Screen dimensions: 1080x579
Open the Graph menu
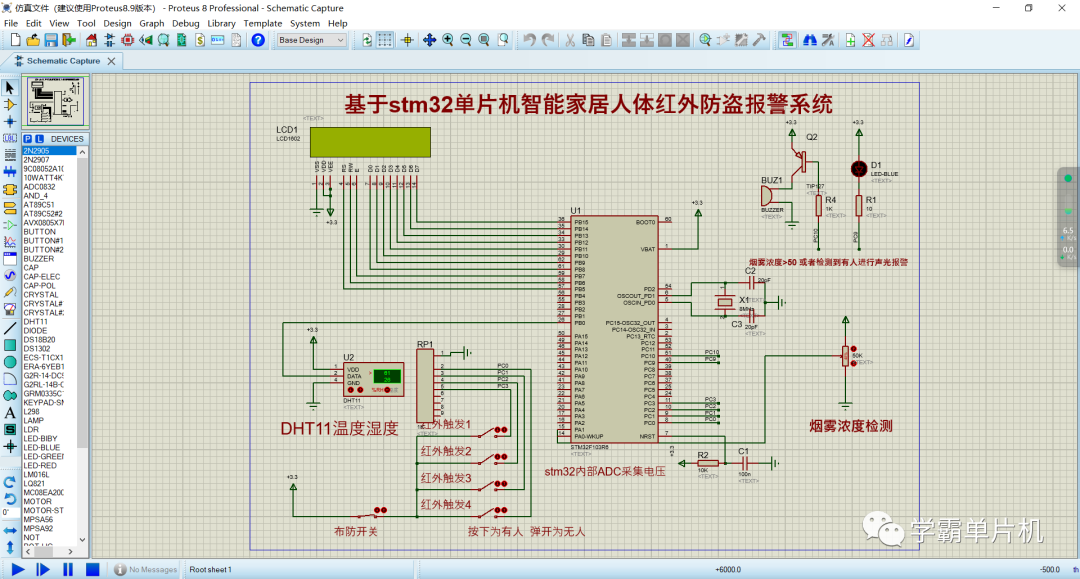pyautogui.click(x=152, y=23)
